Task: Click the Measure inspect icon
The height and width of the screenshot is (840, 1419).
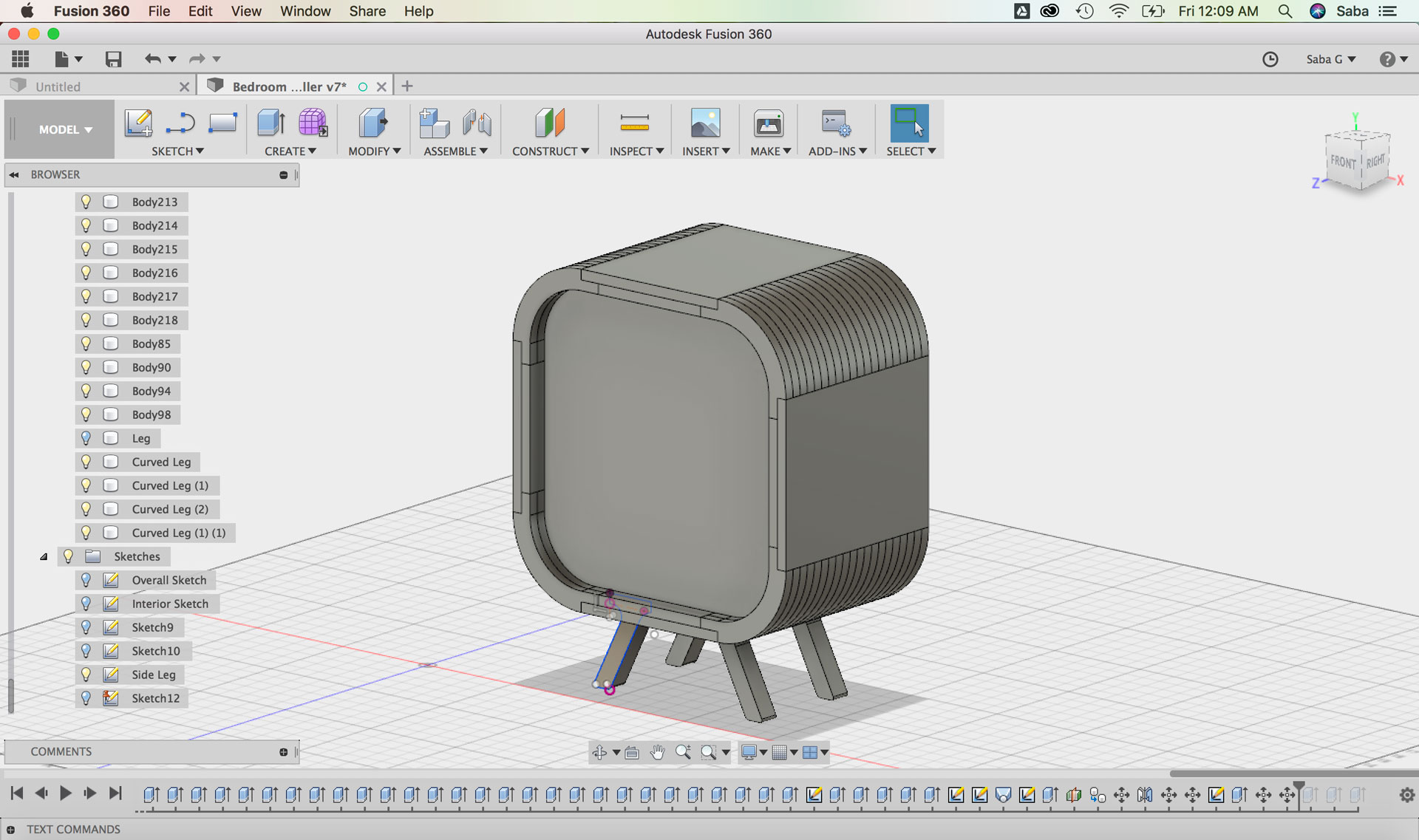Action: 634,123
